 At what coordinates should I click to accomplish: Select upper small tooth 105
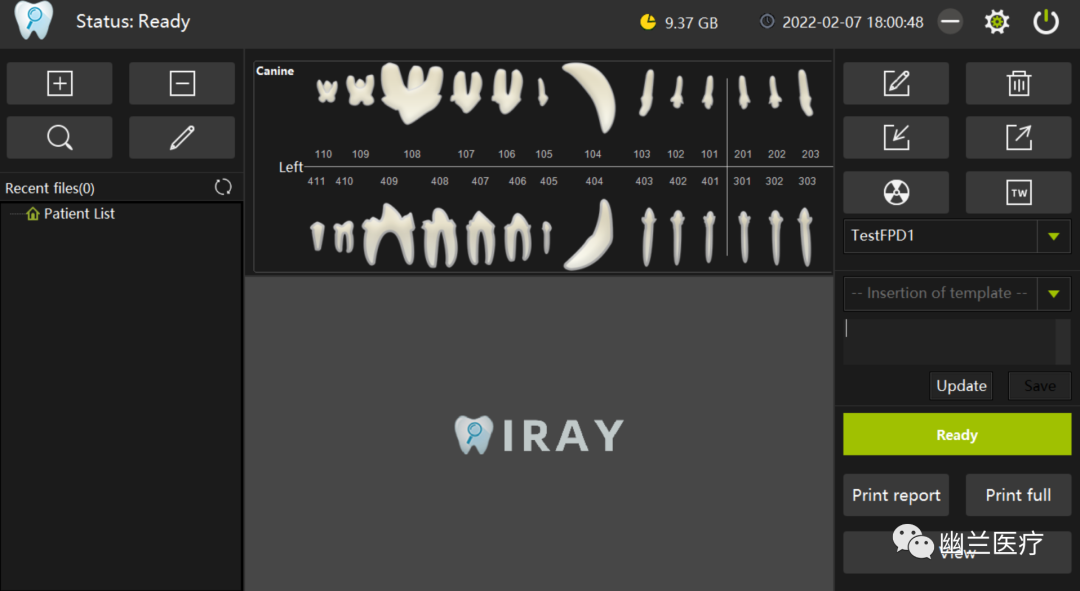[x=543, y=92]
